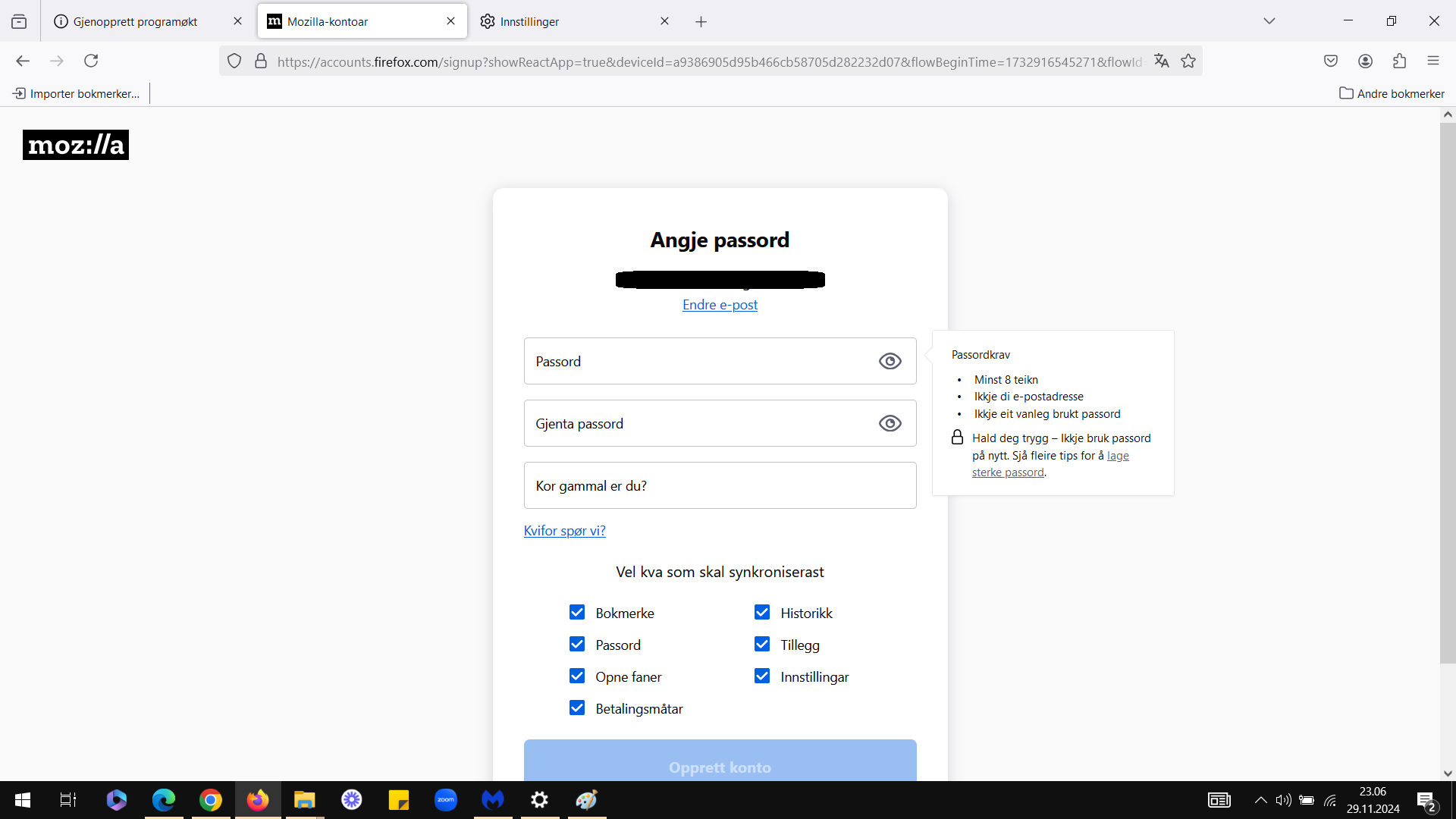
Task: Uncheck Betalingsmåtar sync checkbox
Action: (577, 708)
